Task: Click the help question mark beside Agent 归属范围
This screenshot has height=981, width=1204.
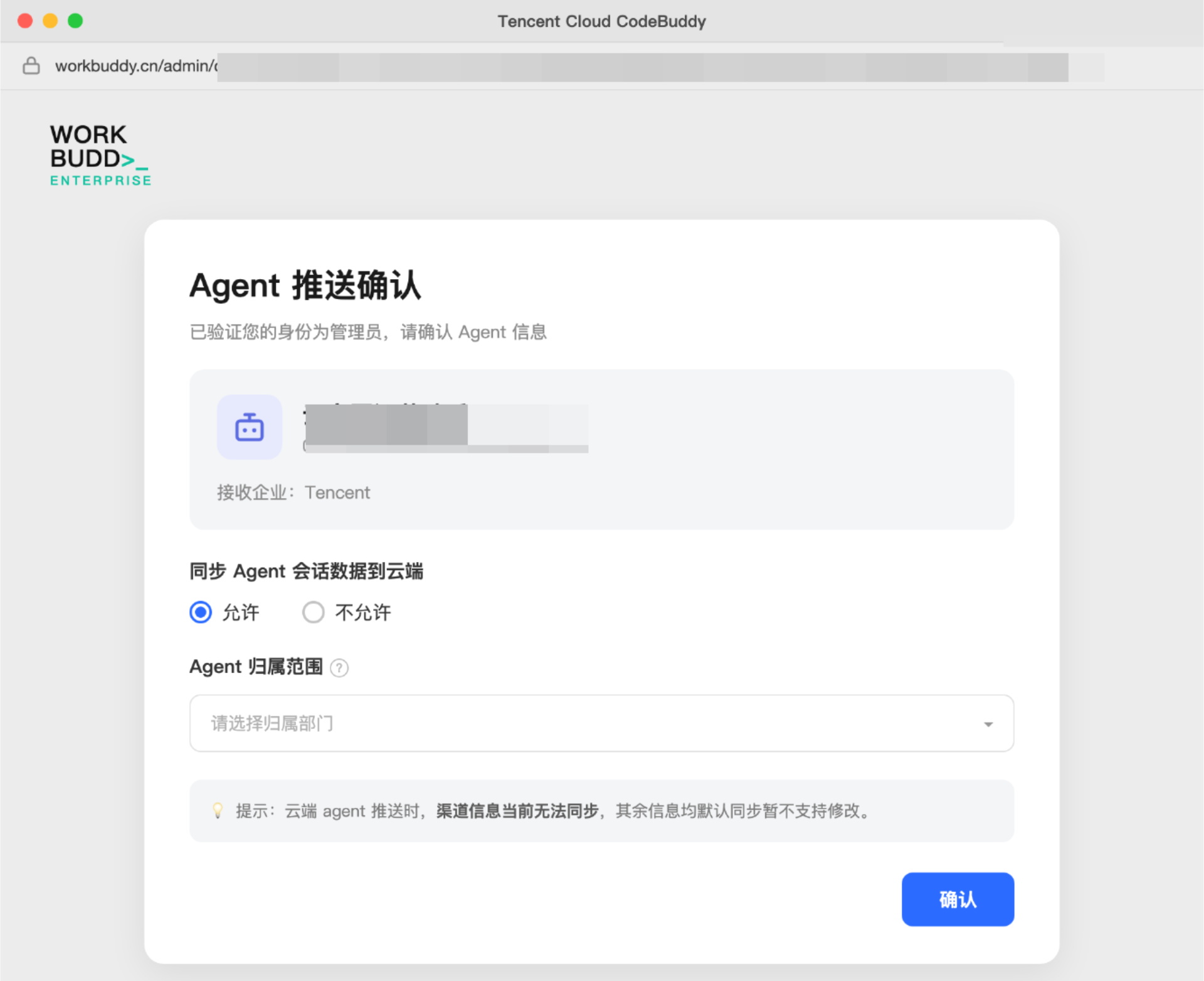Action: coord(339,667)
